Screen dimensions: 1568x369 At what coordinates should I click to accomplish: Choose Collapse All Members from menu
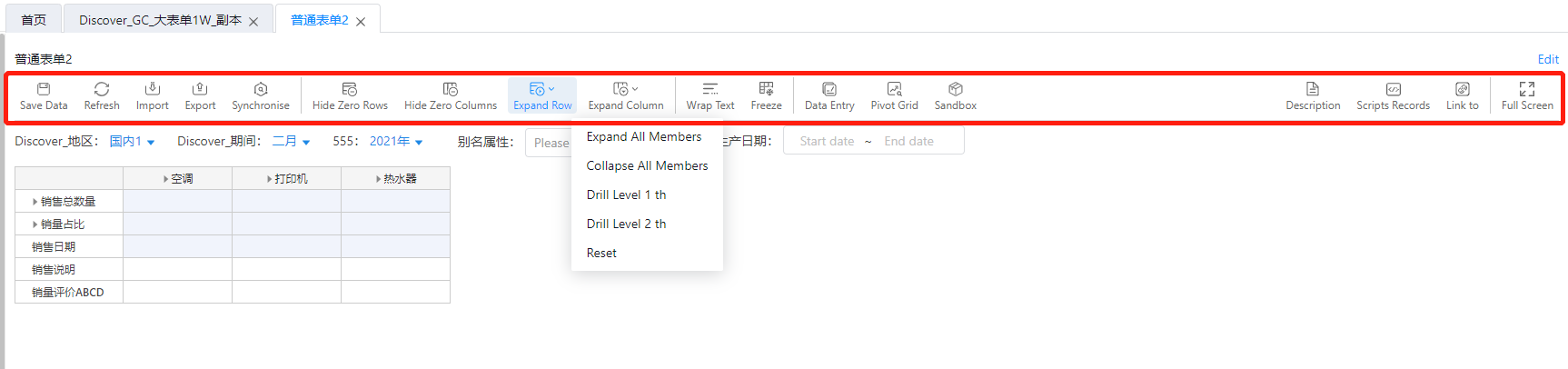647,165
